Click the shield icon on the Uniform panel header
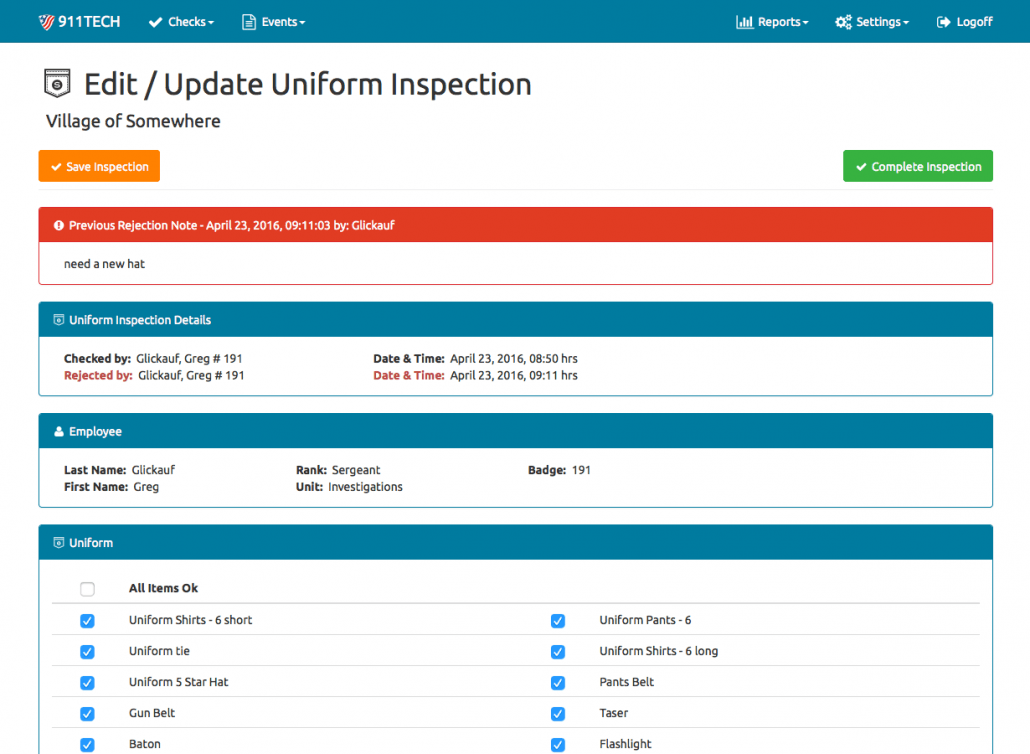This screenshot has width=1030, height=754. 56,542
